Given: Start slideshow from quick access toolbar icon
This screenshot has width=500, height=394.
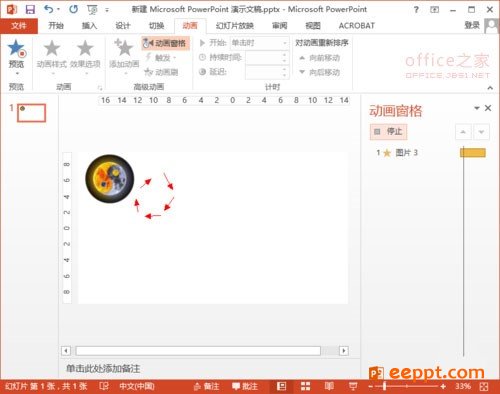Looking at the screenshot, I should (x=92, y=10).
